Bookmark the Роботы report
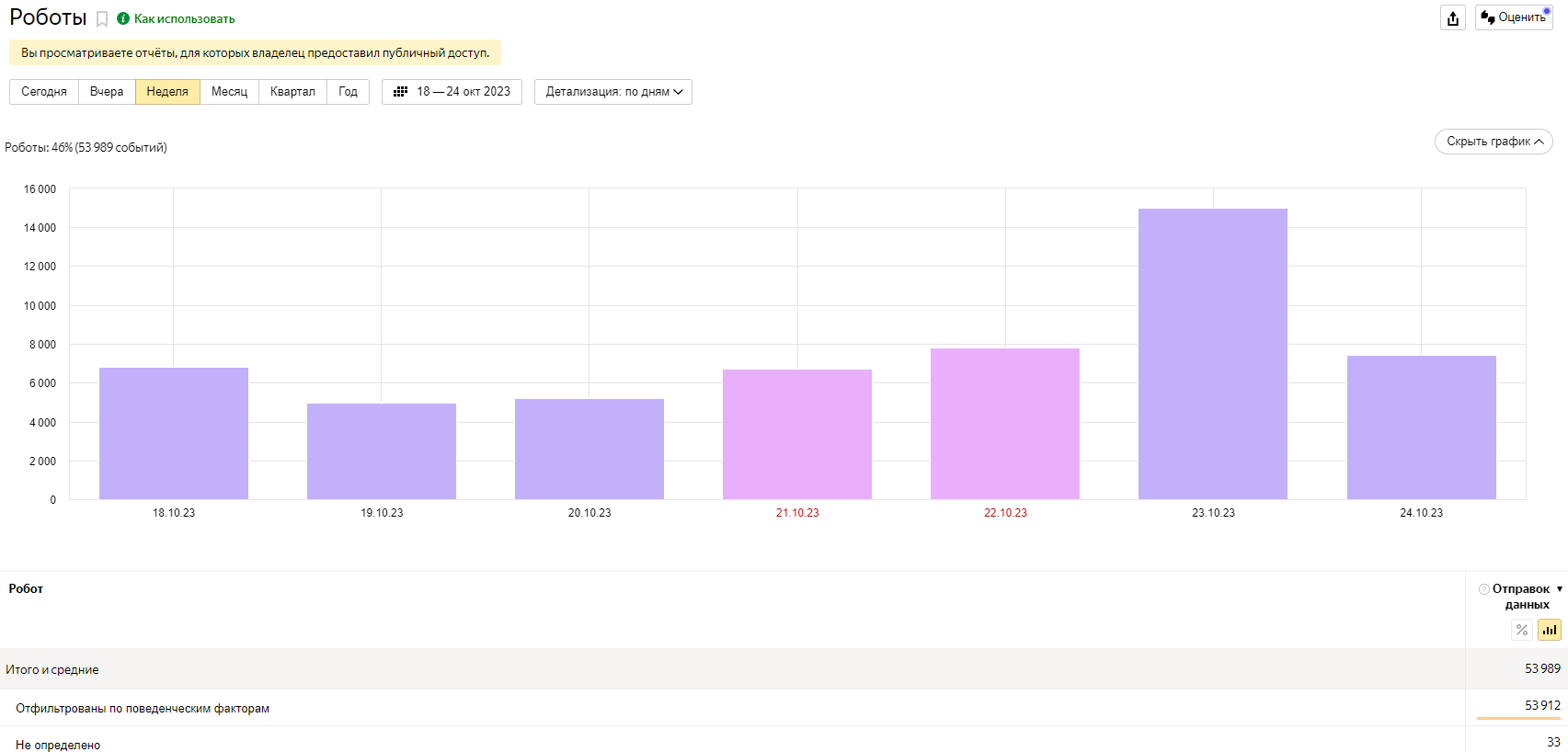1568x752 pixels. [x=102, y=19]
